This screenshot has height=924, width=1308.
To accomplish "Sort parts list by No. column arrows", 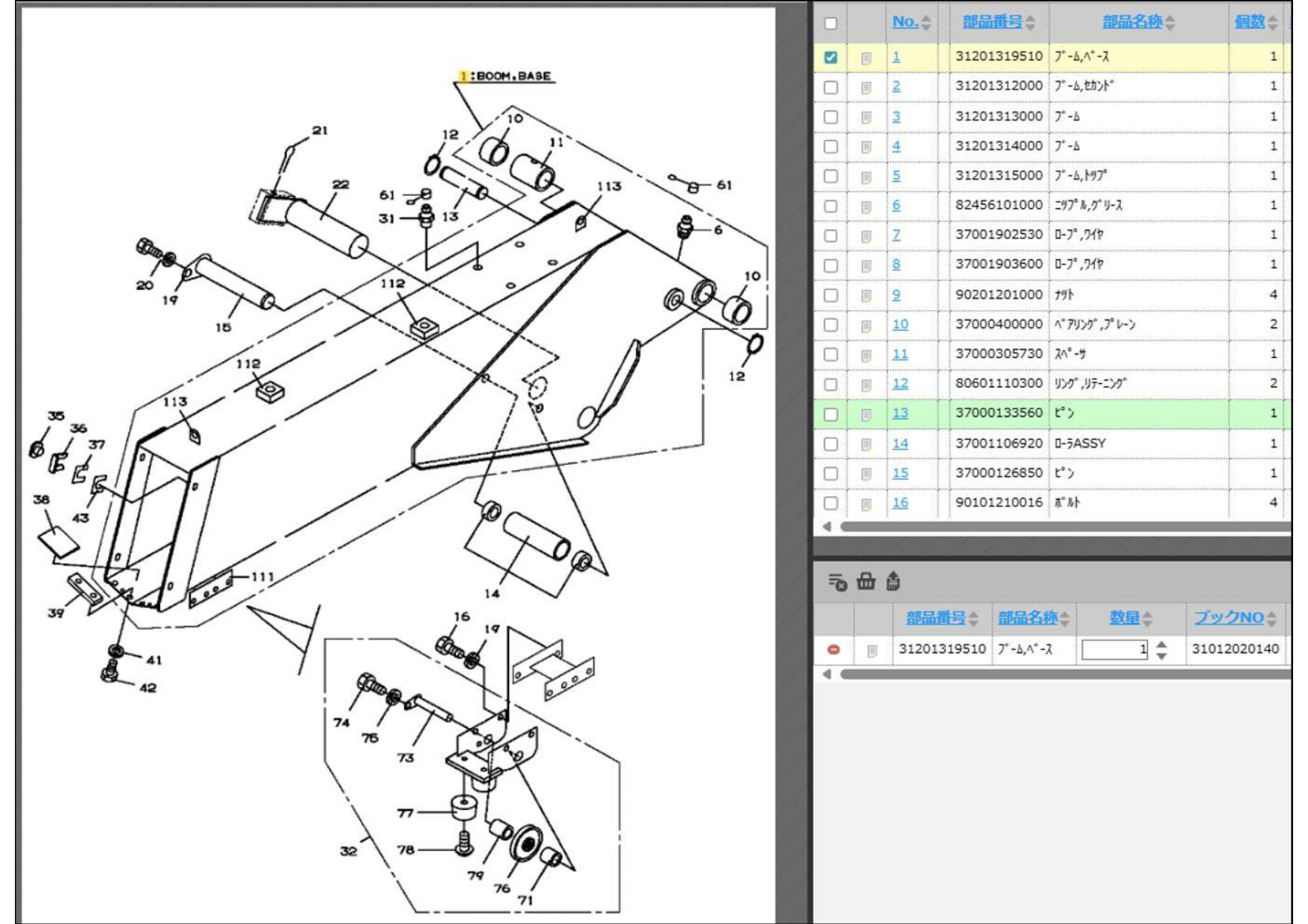I will (926, 22).
